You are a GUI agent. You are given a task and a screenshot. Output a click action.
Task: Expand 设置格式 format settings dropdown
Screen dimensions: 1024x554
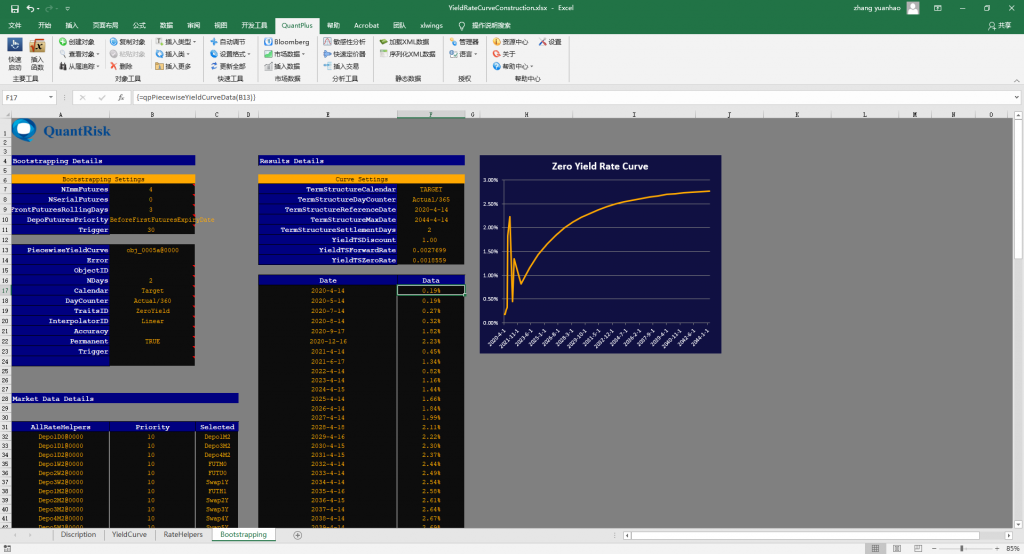click(x=249, y=54)
